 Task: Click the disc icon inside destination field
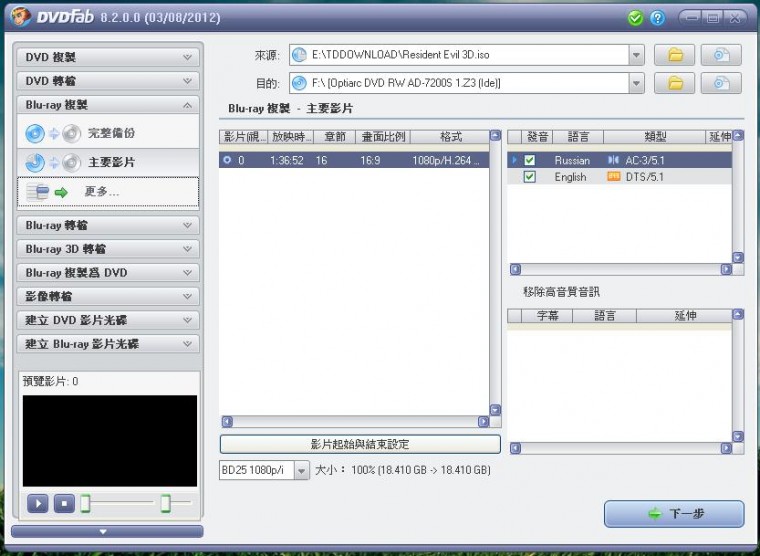(300, 83)
